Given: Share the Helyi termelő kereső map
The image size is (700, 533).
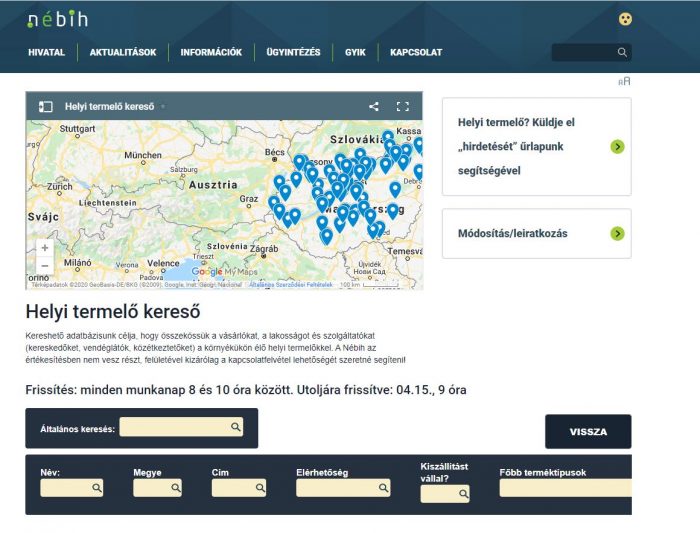Looking at the screenshot, I should tap(374, 106).
